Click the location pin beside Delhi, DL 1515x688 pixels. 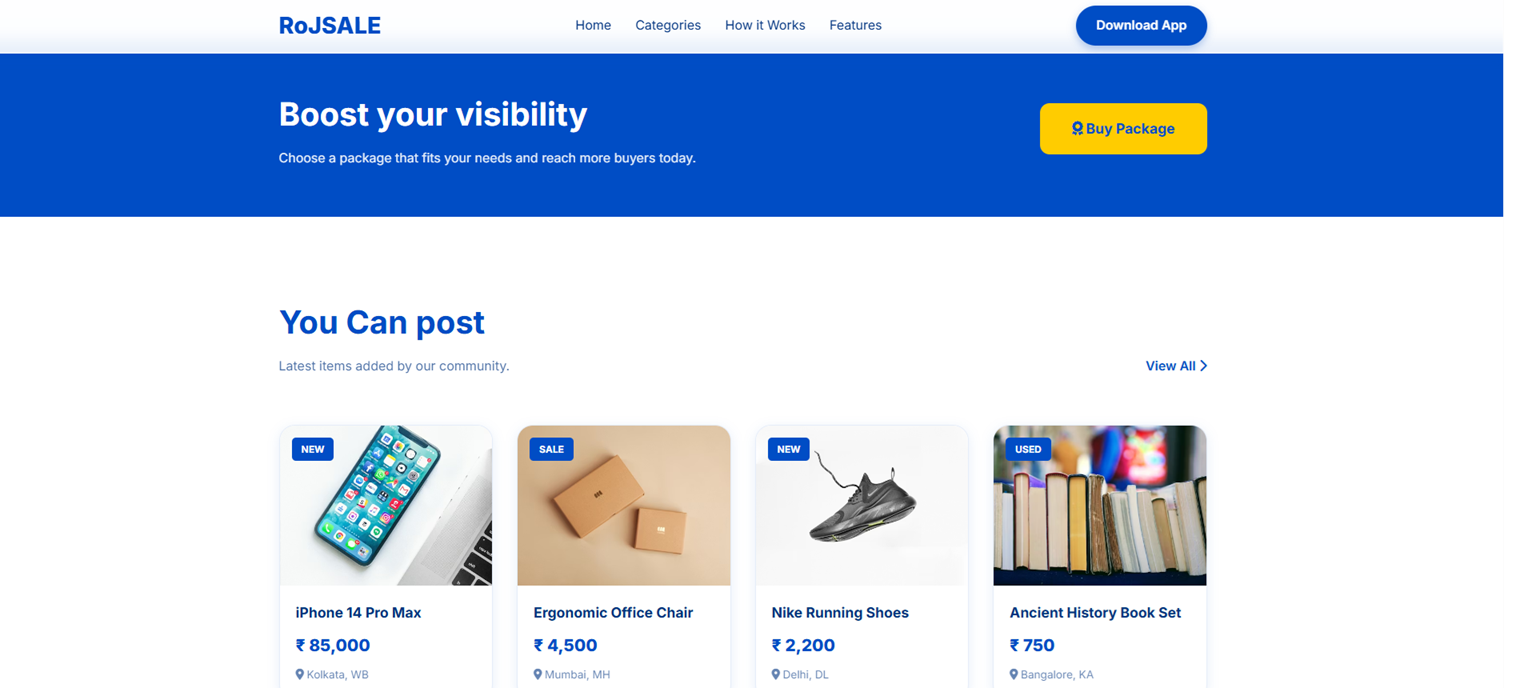pos(775,674)
